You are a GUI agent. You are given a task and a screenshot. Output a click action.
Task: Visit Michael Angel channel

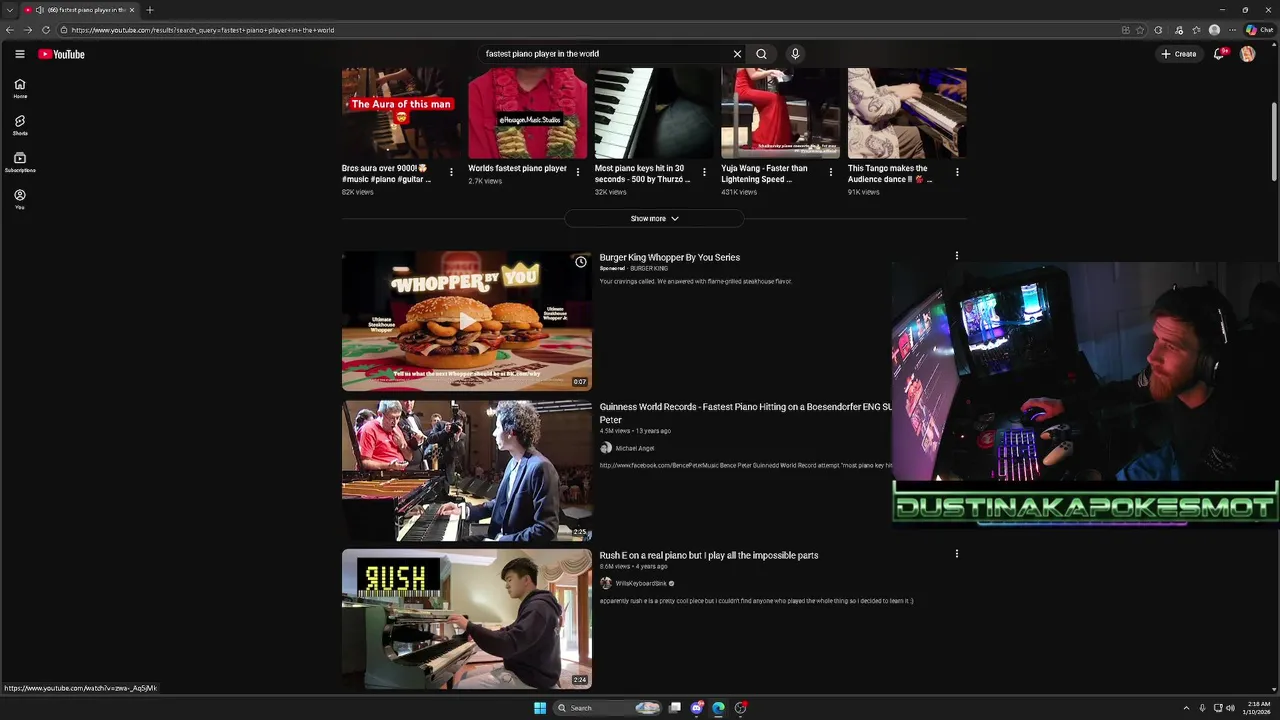[x=634, y=448]
